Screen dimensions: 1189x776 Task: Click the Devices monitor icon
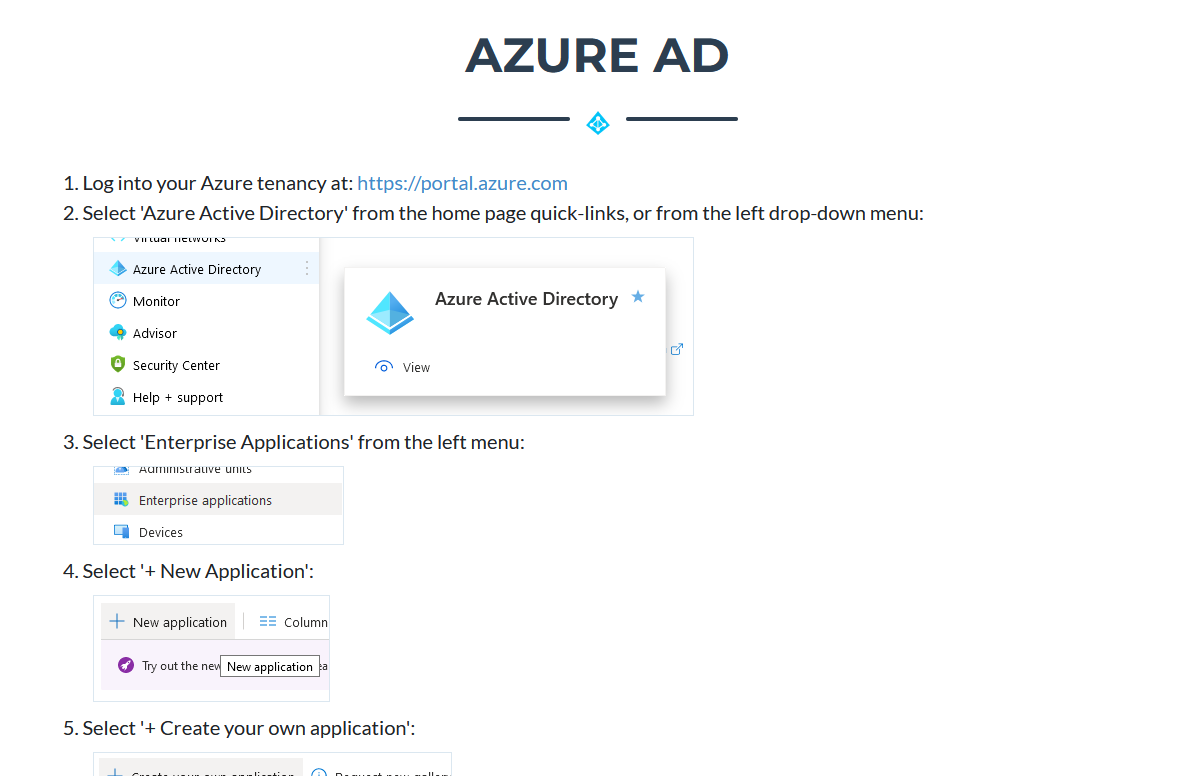(121, 531)
